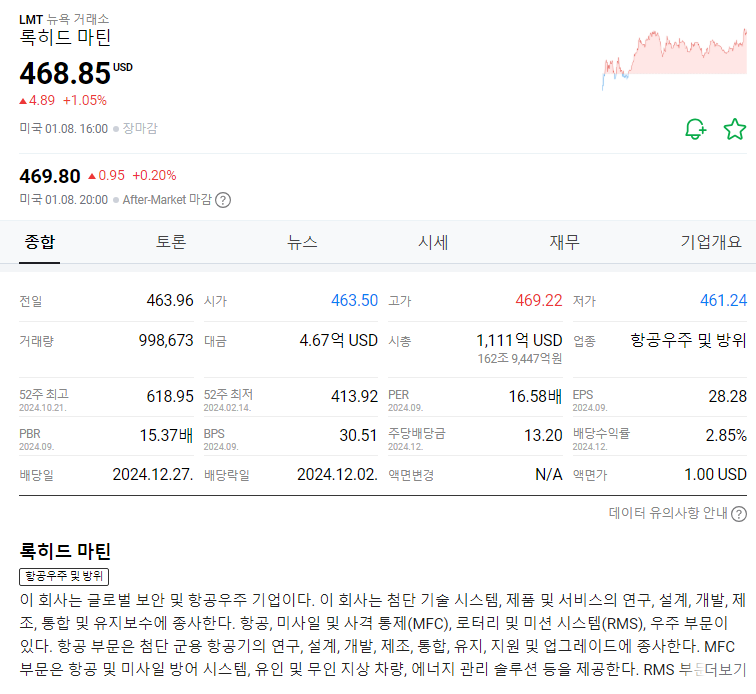Expand description with 더보기
The width and height of the screenshot is (756, 694).
click(725, 669)
